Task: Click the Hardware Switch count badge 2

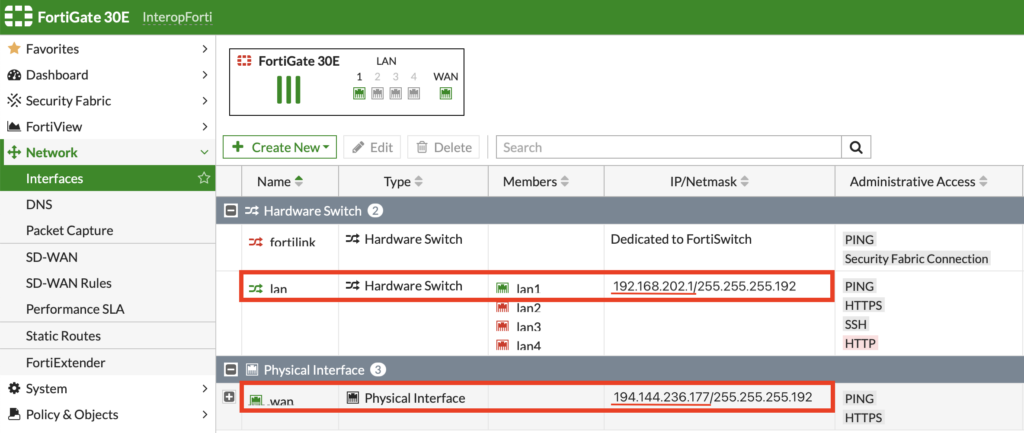Action: (x=375, y=210)
